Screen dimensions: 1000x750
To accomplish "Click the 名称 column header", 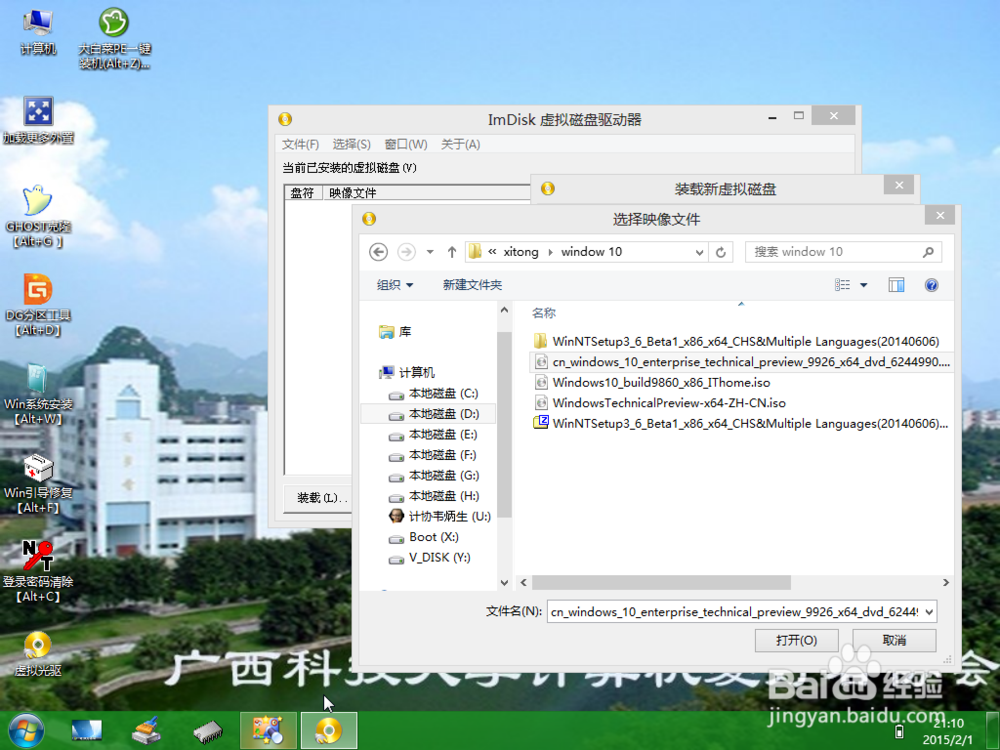I will click(544, 312).
